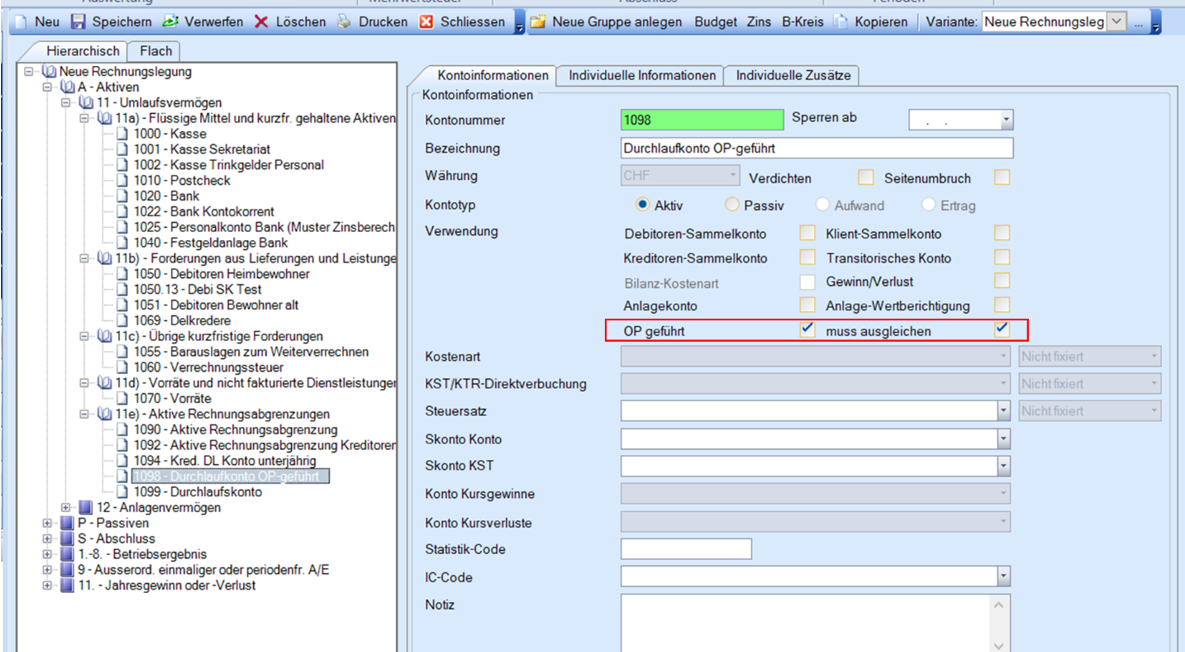Click the Kopieren copy icon
Image resolution: width=1185 pixels, height=652 pixels.
pyautogui.click(x=841, y=21)
